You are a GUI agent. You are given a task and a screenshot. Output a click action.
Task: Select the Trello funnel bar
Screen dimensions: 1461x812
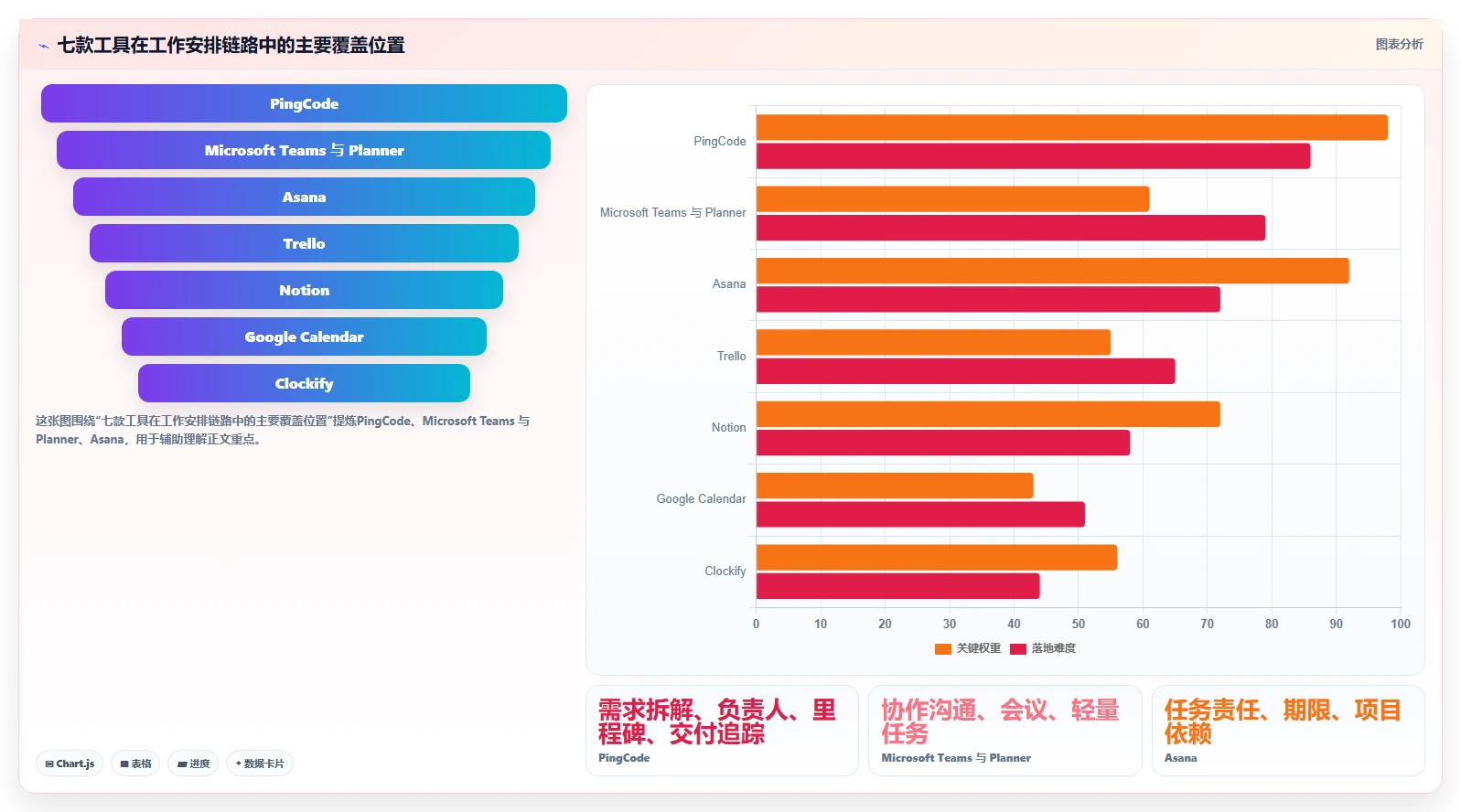[x=304, y=243]
